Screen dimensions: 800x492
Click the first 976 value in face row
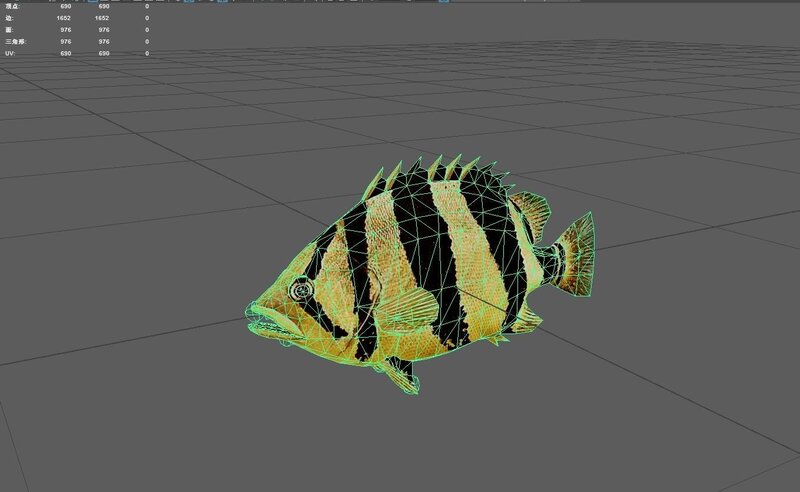click(x=66, y=30)
